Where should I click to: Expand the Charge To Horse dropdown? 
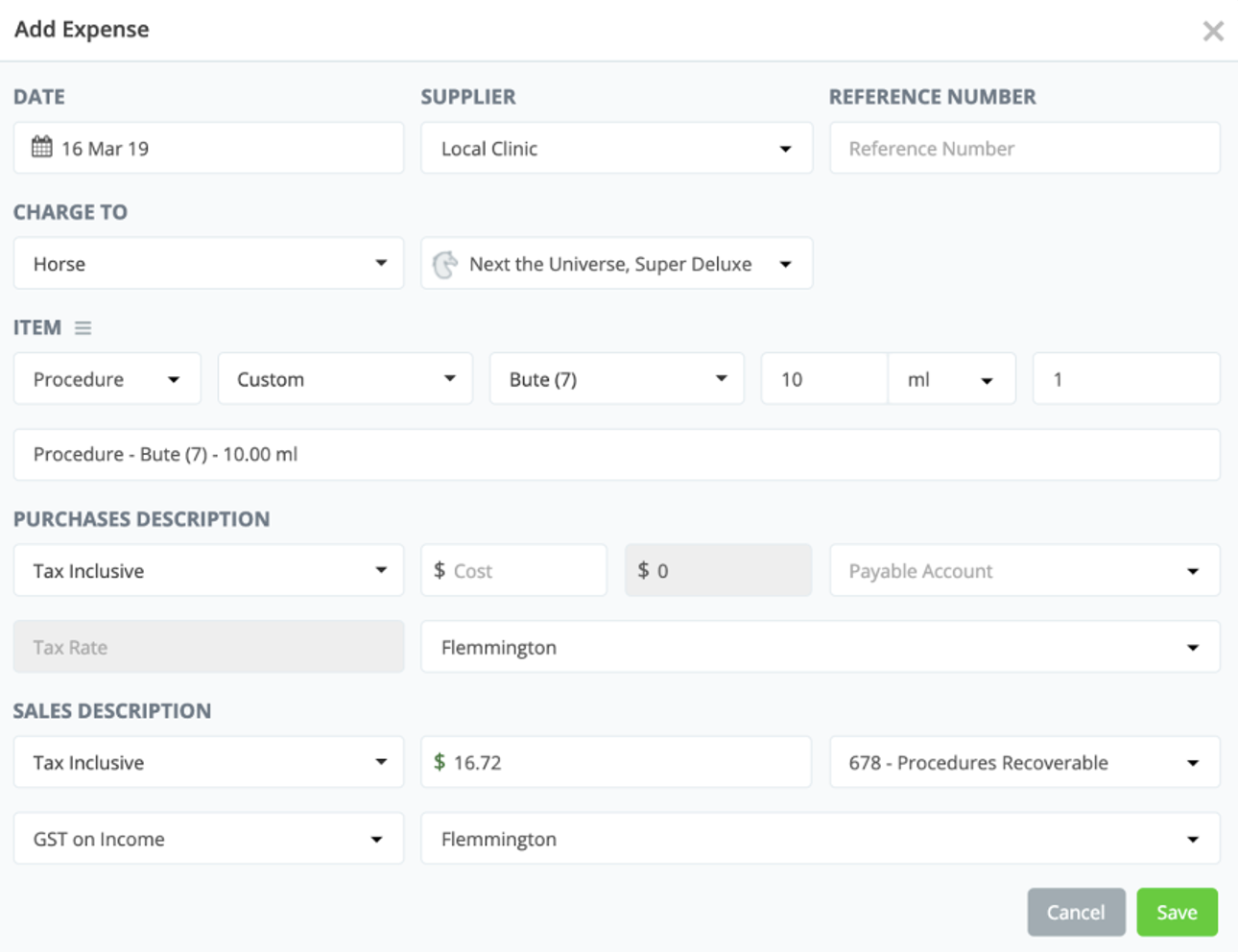coord(208,264)
